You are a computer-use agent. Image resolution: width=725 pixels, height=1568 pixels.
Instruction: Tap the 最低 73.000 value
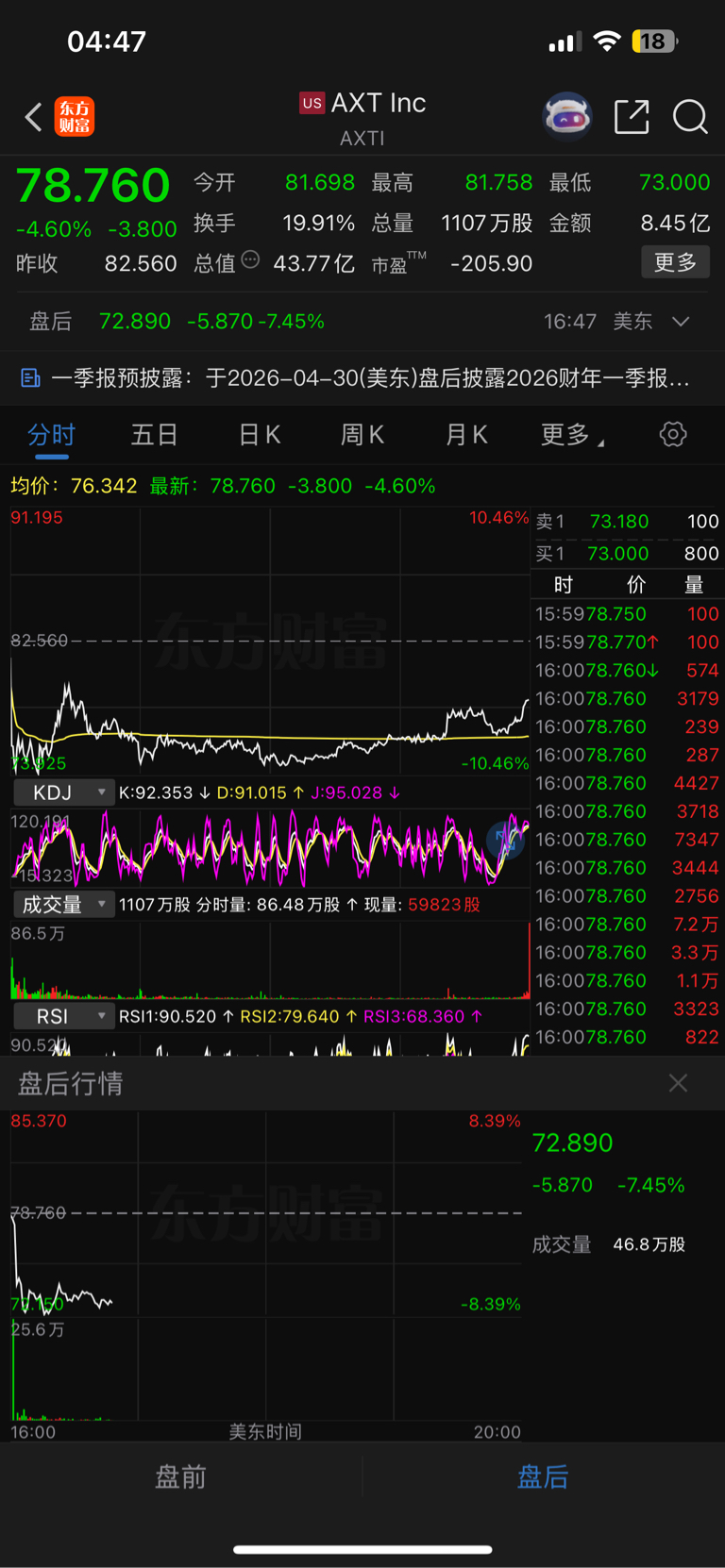[674, 183]
